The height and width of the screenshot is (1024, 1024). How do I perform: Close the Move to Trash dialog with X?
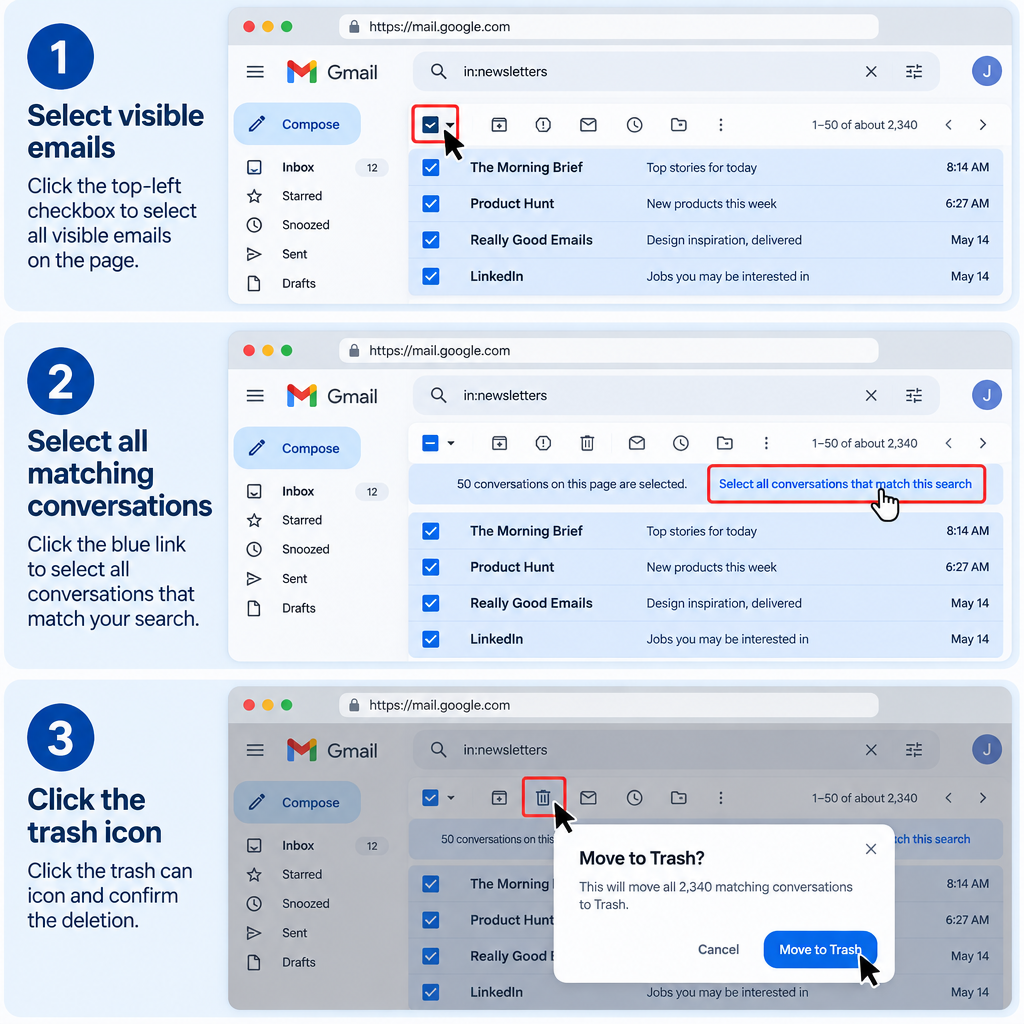(871, 848)
